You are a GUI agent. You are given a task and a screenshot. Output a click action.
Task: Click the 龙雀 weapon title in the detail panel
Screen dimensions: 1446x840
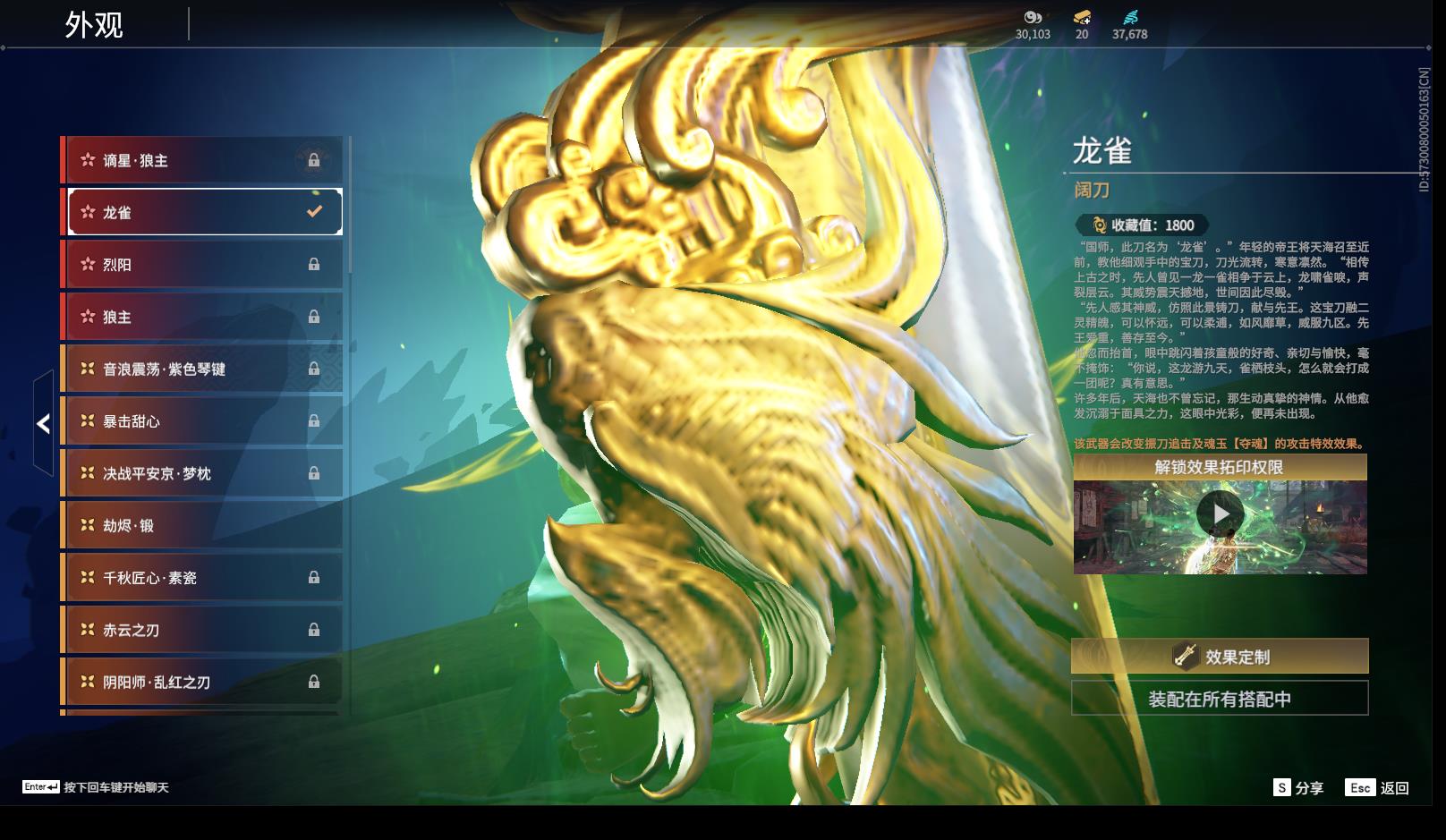coord(1102,151)
